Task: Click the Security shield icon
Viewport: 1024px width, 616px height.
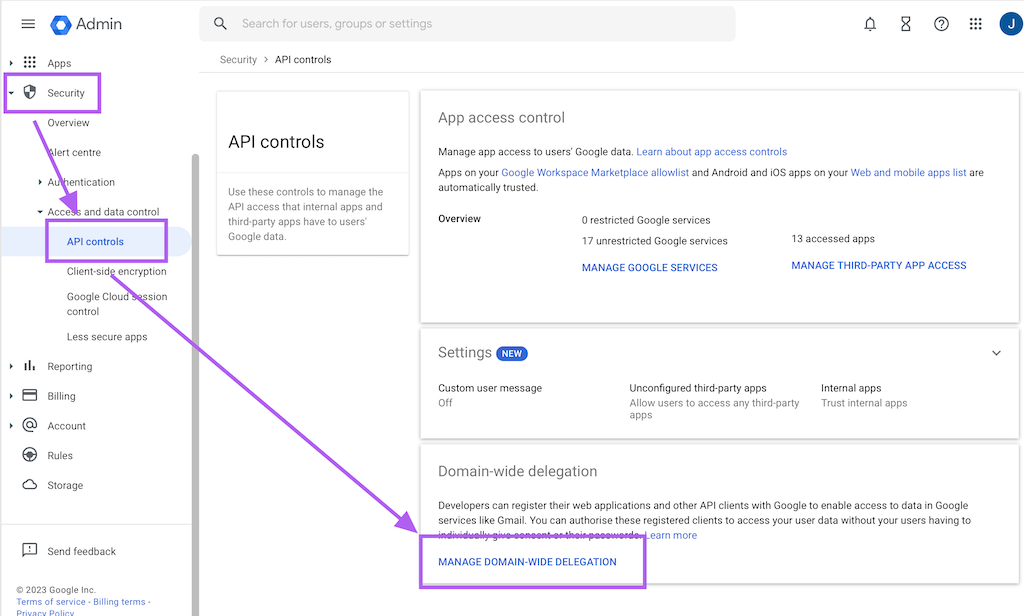Action: tap(29, 92)
